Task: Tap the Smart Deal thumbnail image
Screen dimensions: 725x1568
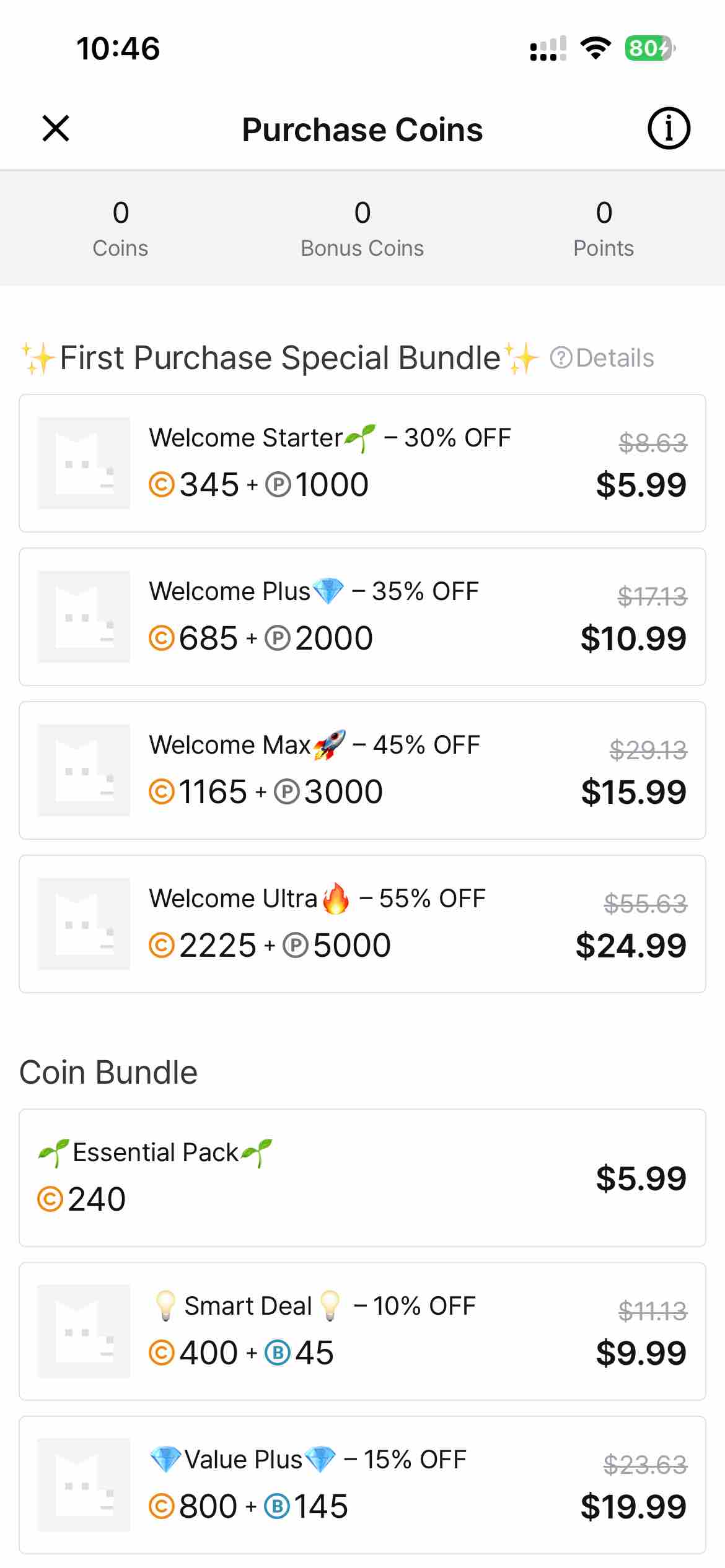Action: click(x=84, y=1331)
